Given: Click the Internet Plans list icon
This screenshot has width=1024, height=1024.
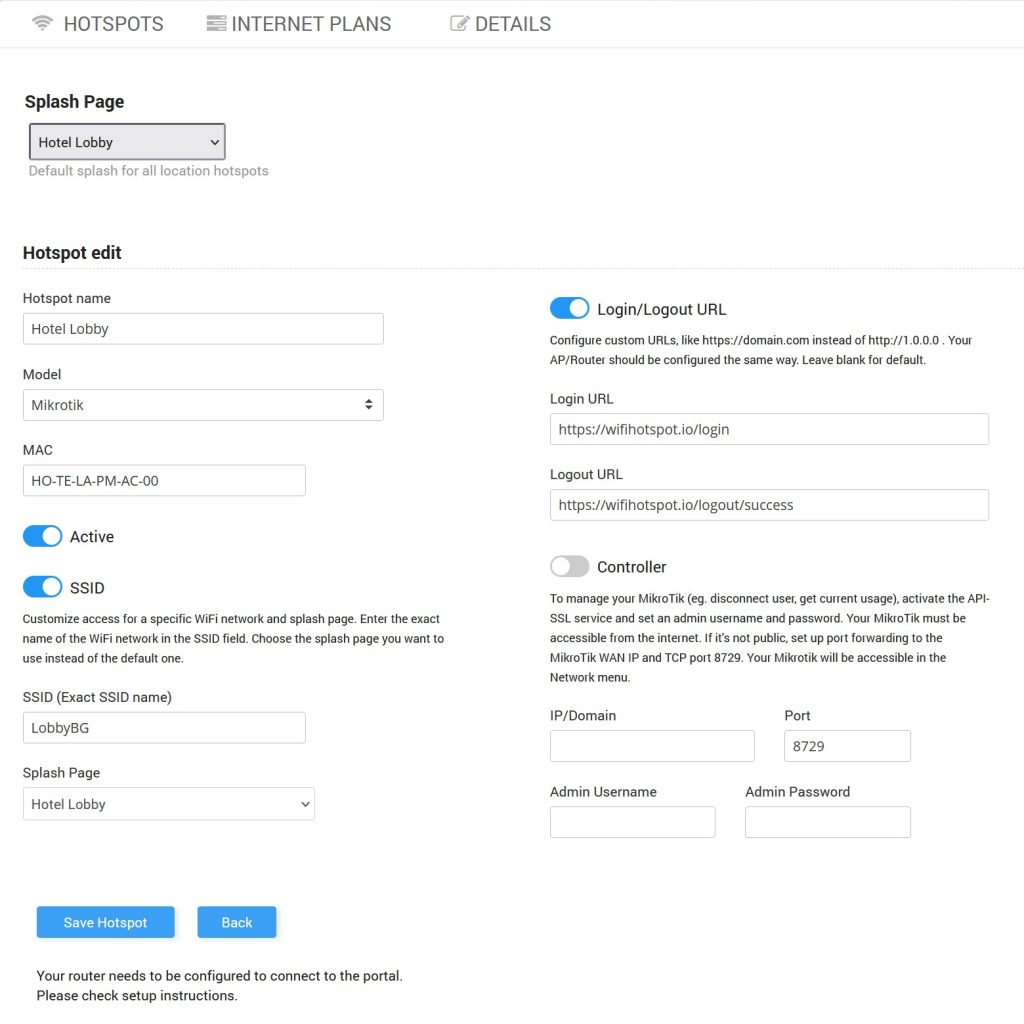Looking at the screenshot, I should pyautogui.click(x=216, y=23).
